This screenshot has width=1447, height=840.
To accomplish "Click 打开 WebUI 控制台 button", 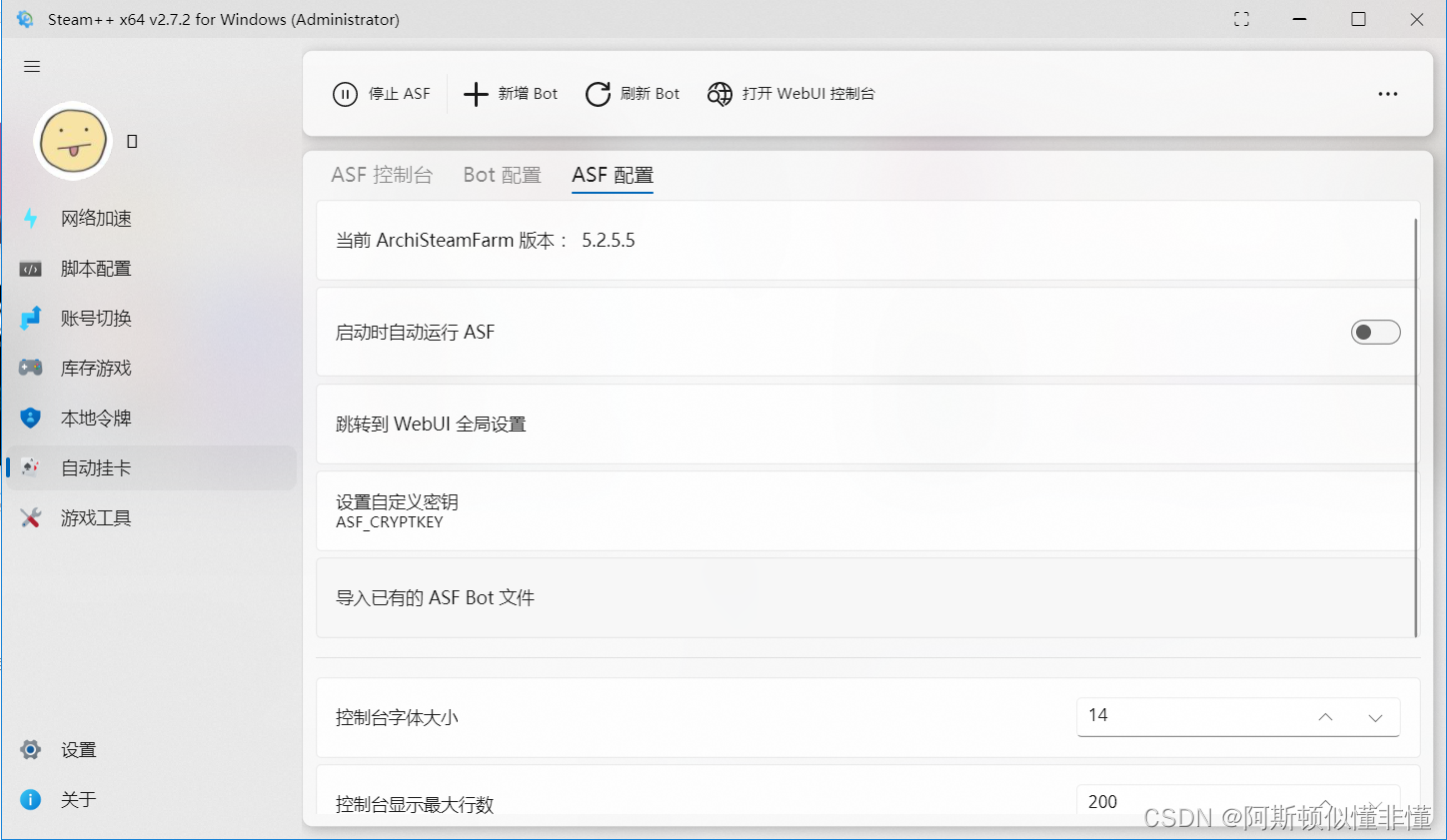I will 791,94.
